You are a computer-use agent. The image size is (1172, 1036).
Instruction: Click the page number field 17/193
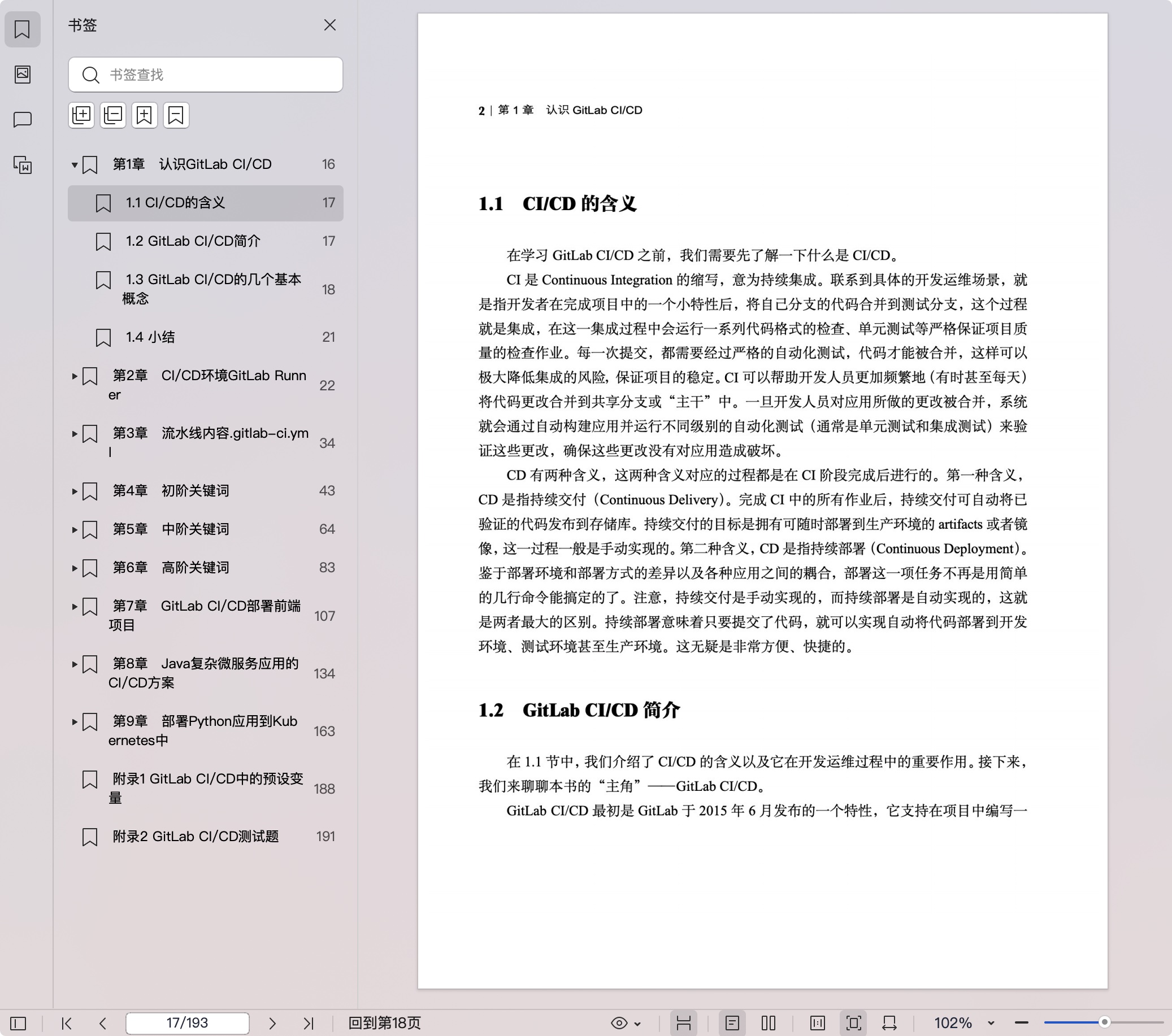click(188, 1023)
